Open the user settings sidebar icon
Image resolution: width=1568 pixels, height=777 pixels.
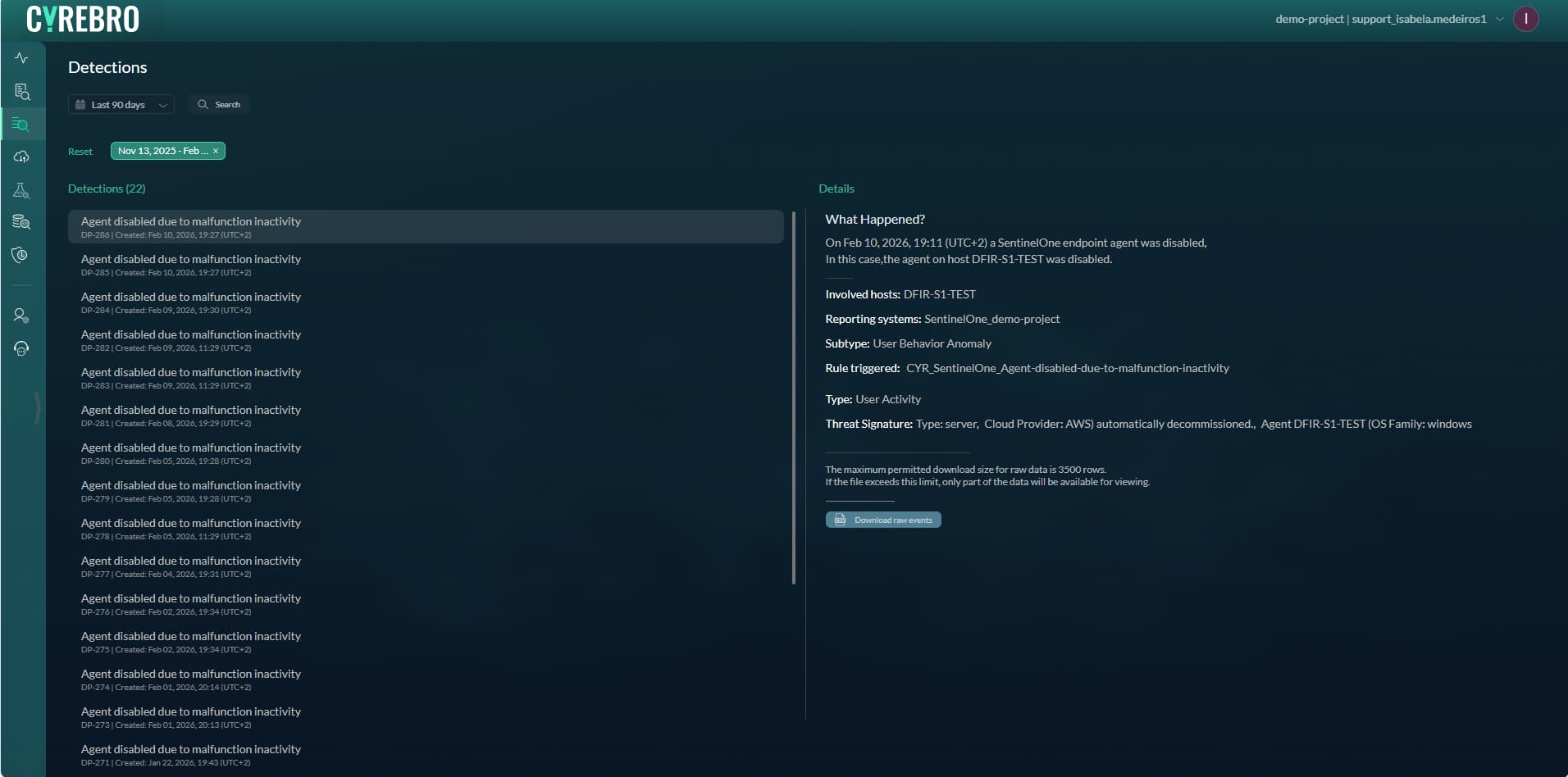pyautogui.click(x=21, y=316)
